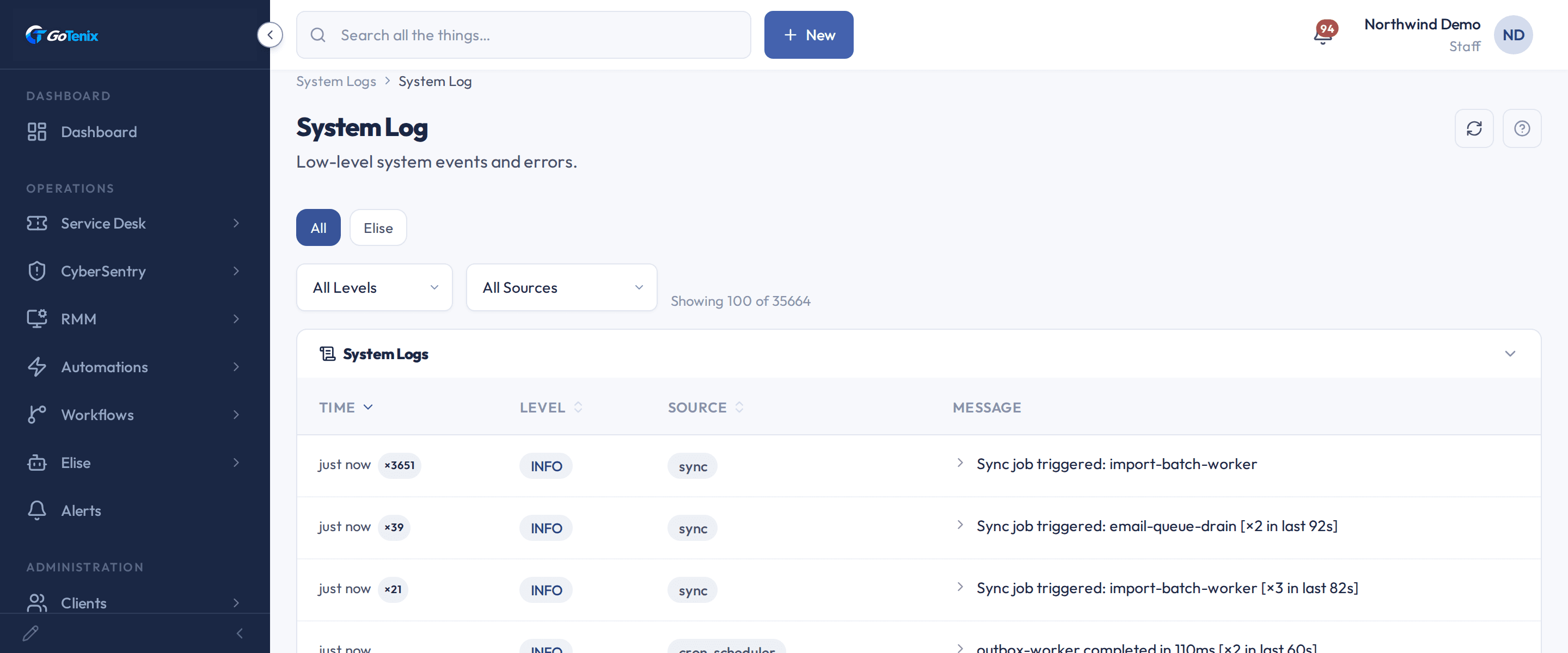Expand the CyberSentry submenu chevron
The height and width of the screenshot is (653, 1568).
coord(236,271)
